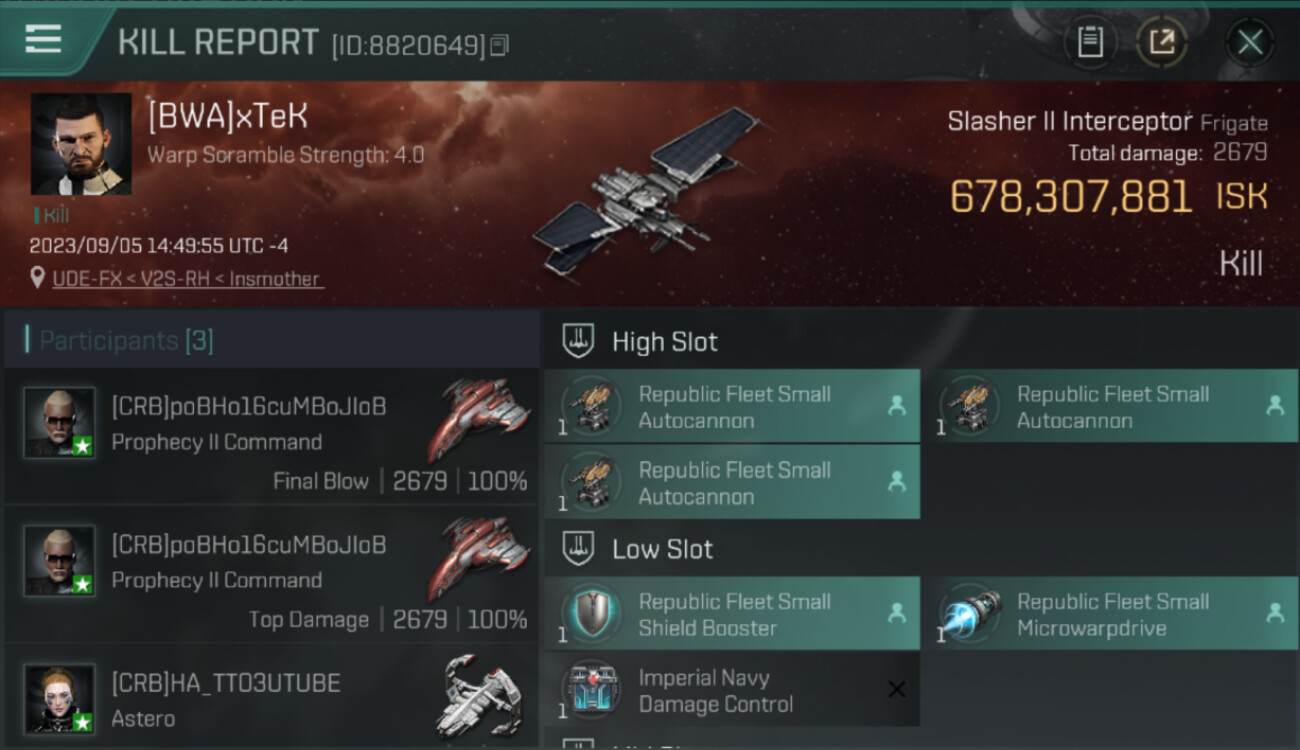The image size is (1300, 750).
Task: Click the clipboard report icon
Action: 1090,42
